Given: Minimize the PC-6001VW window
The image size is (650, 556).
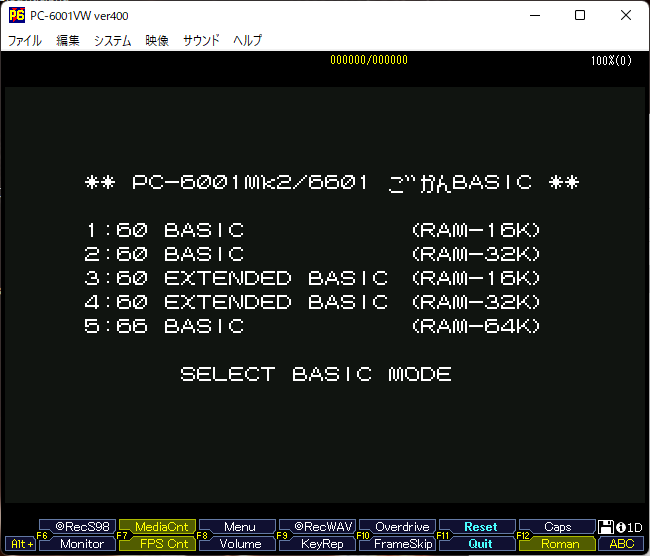Looking at the screenshot, I should [535, 15].
